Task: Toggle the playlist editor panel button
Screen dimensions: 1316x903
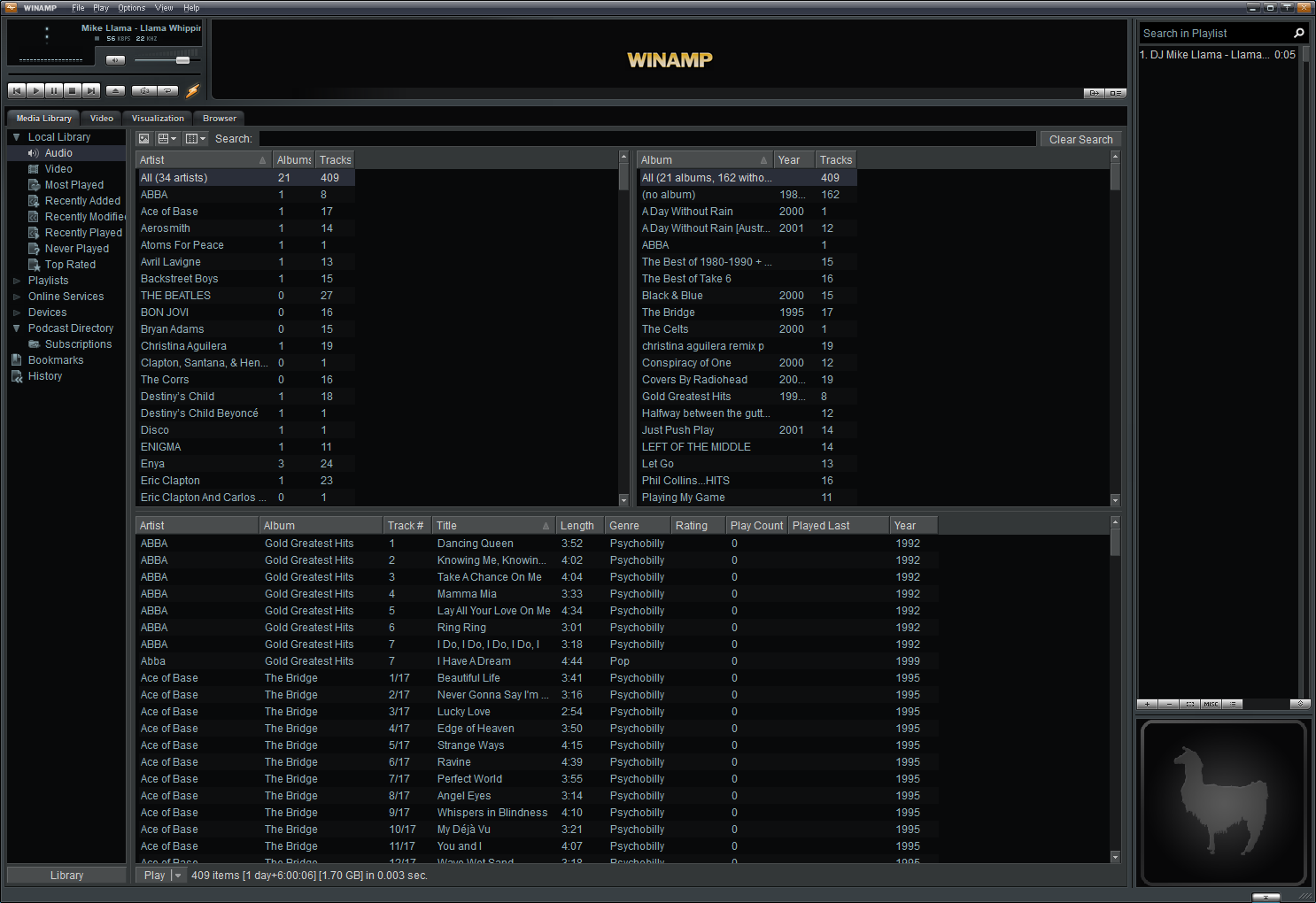Action: pos(1116,93)
